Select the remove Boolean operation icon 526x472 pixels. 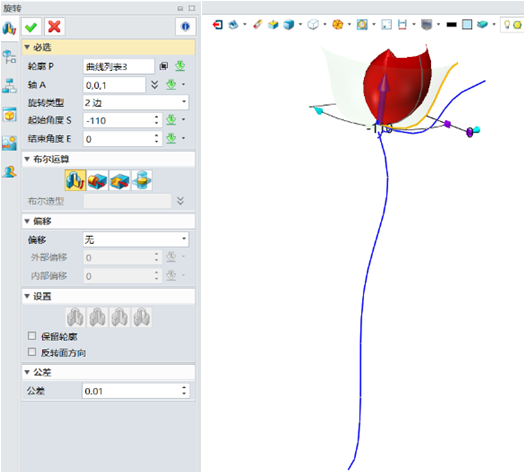tap(120, 180)
